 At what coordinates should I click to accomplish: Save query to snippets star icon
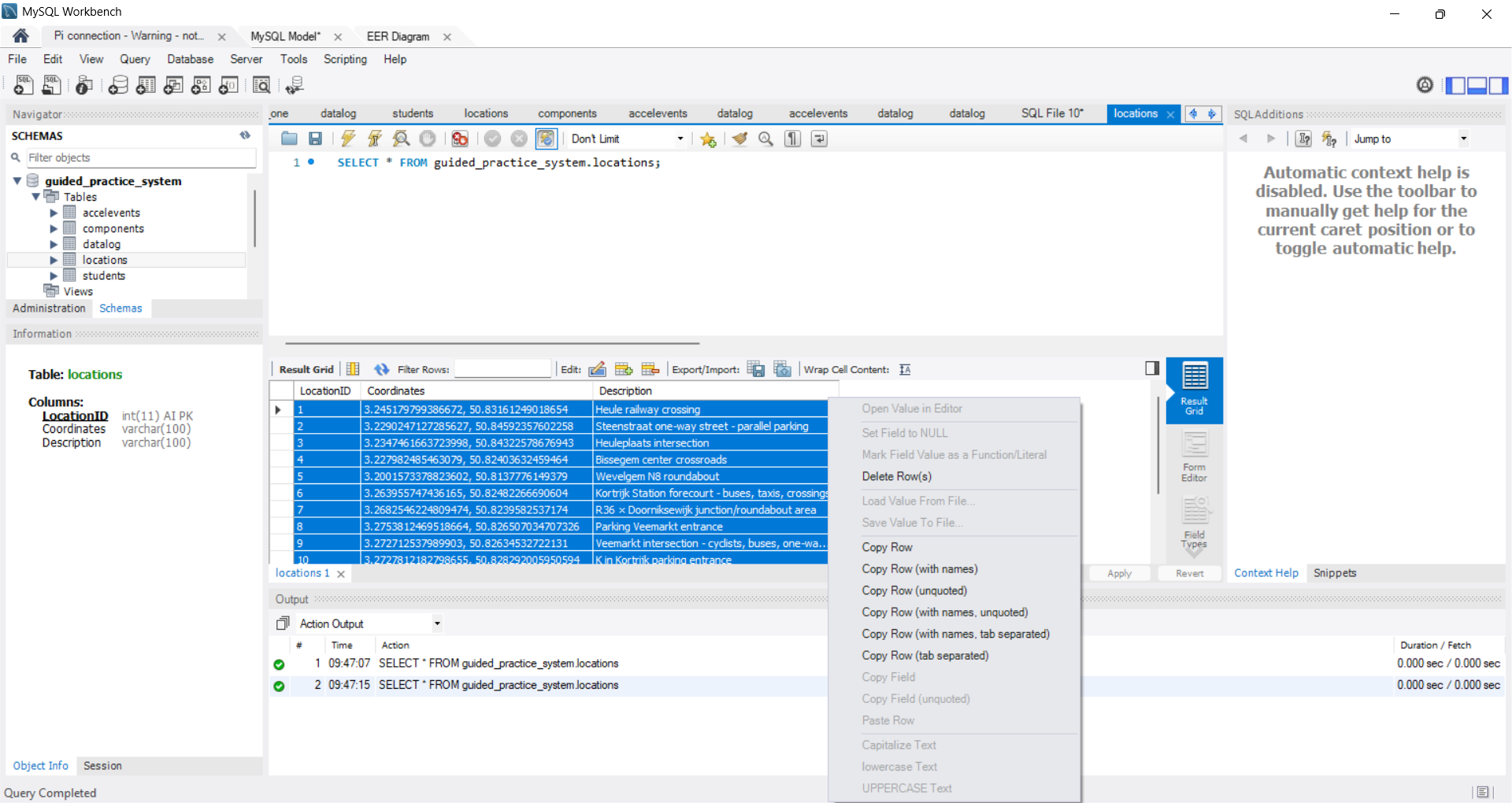click(x=708, y=139)
